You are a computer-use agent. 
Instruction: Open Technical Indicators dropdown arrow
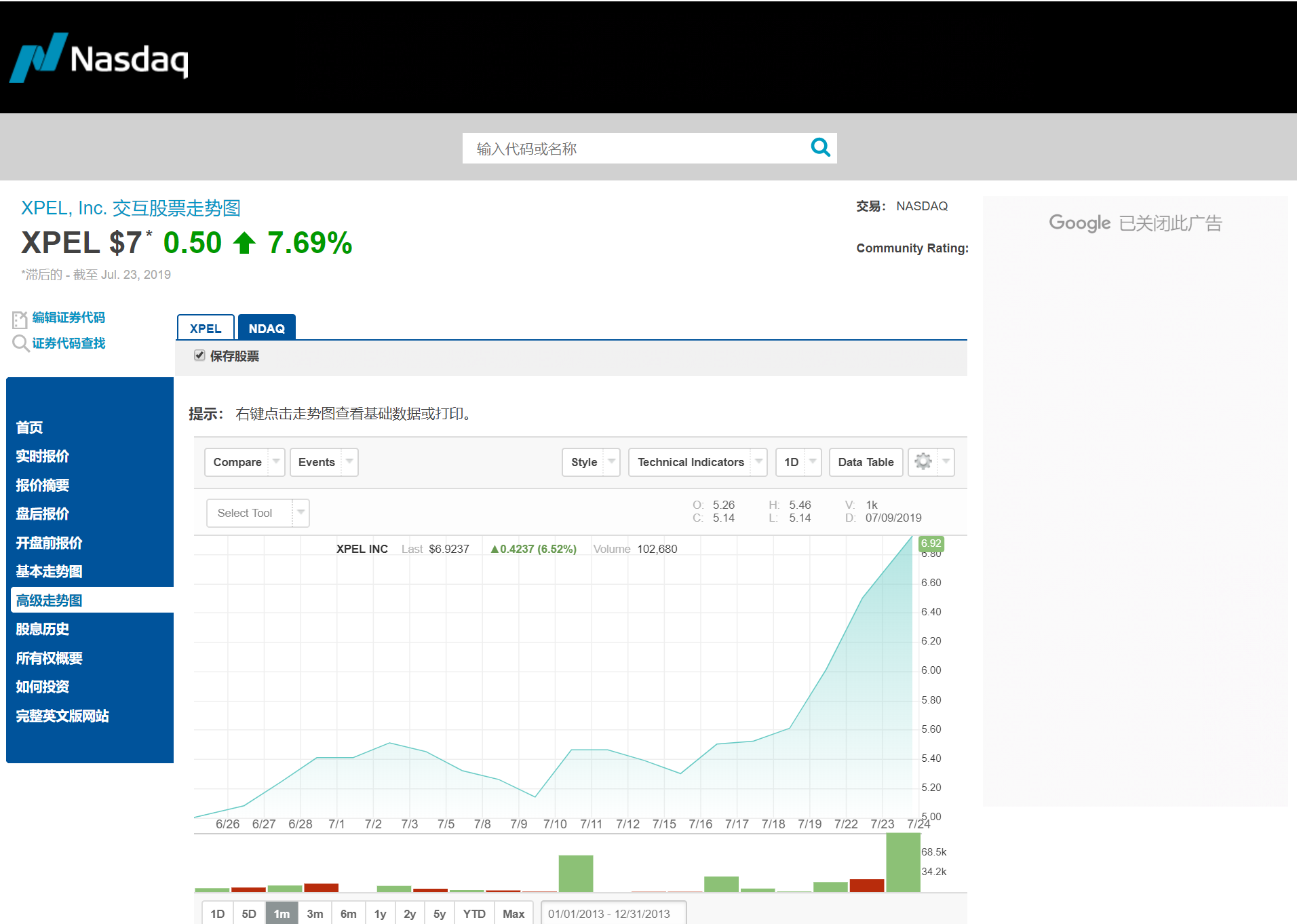[758, 461]
